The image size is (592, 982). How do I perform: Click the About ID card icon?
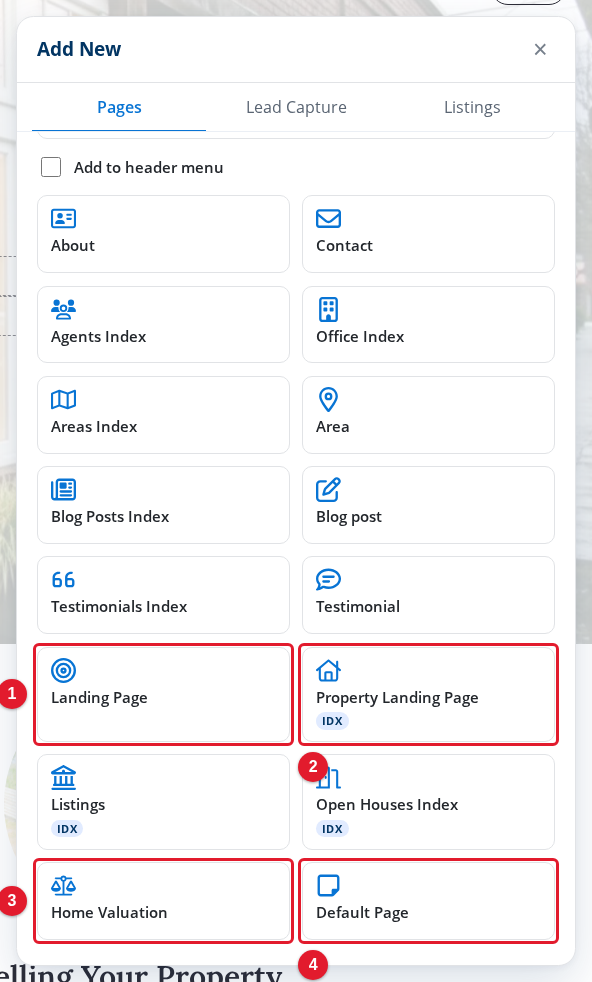pyautogui.click(x=63, y=219)
